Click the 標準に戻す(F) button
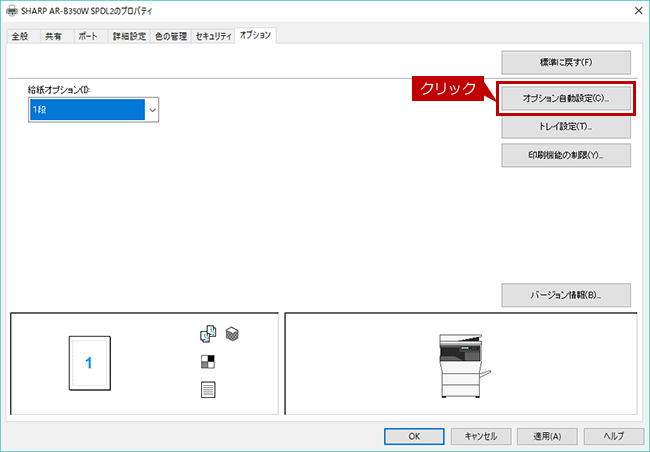 (x=566, y=62)
